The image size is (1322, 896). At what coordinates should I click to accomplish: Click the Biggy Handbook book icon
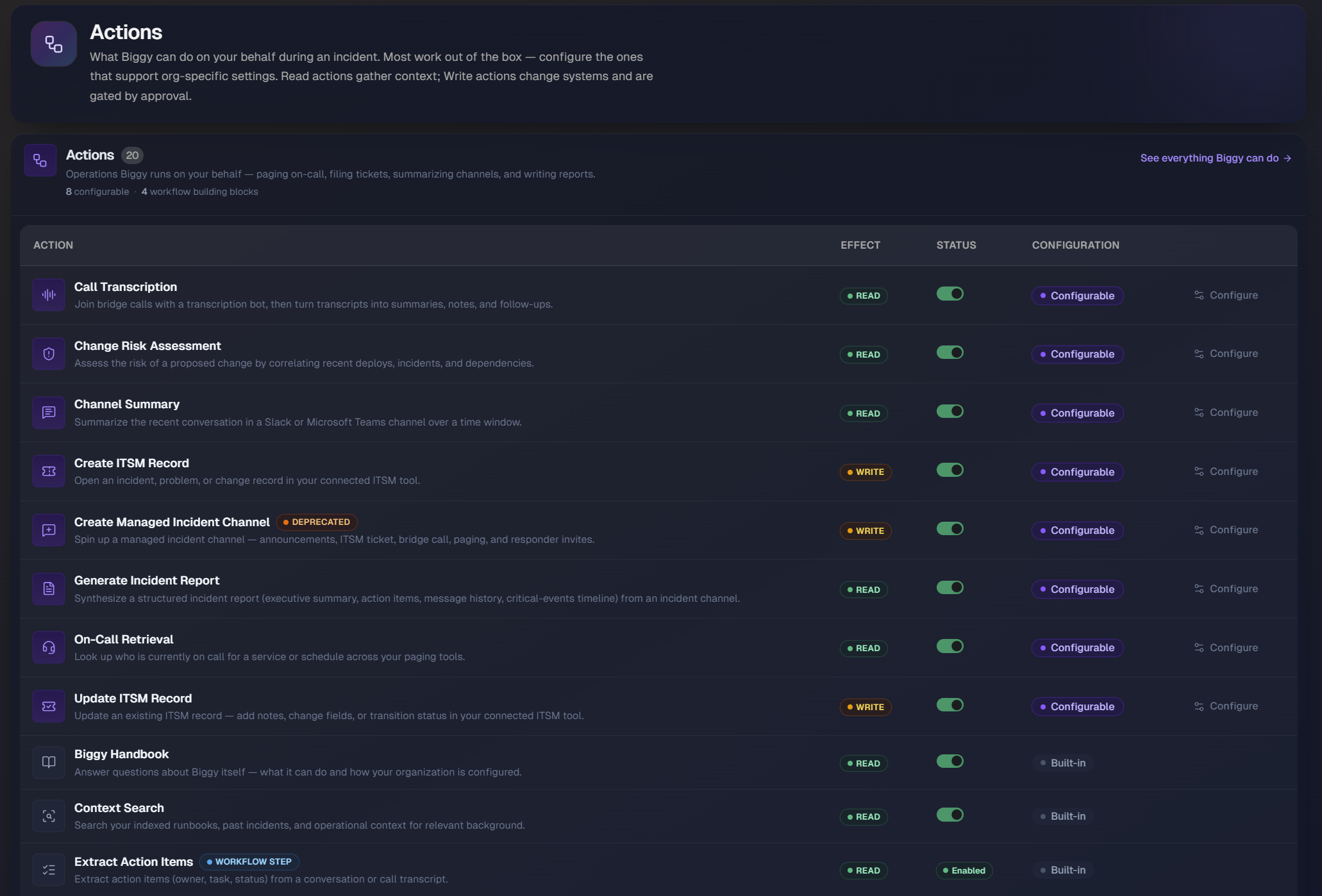(49, 762)
